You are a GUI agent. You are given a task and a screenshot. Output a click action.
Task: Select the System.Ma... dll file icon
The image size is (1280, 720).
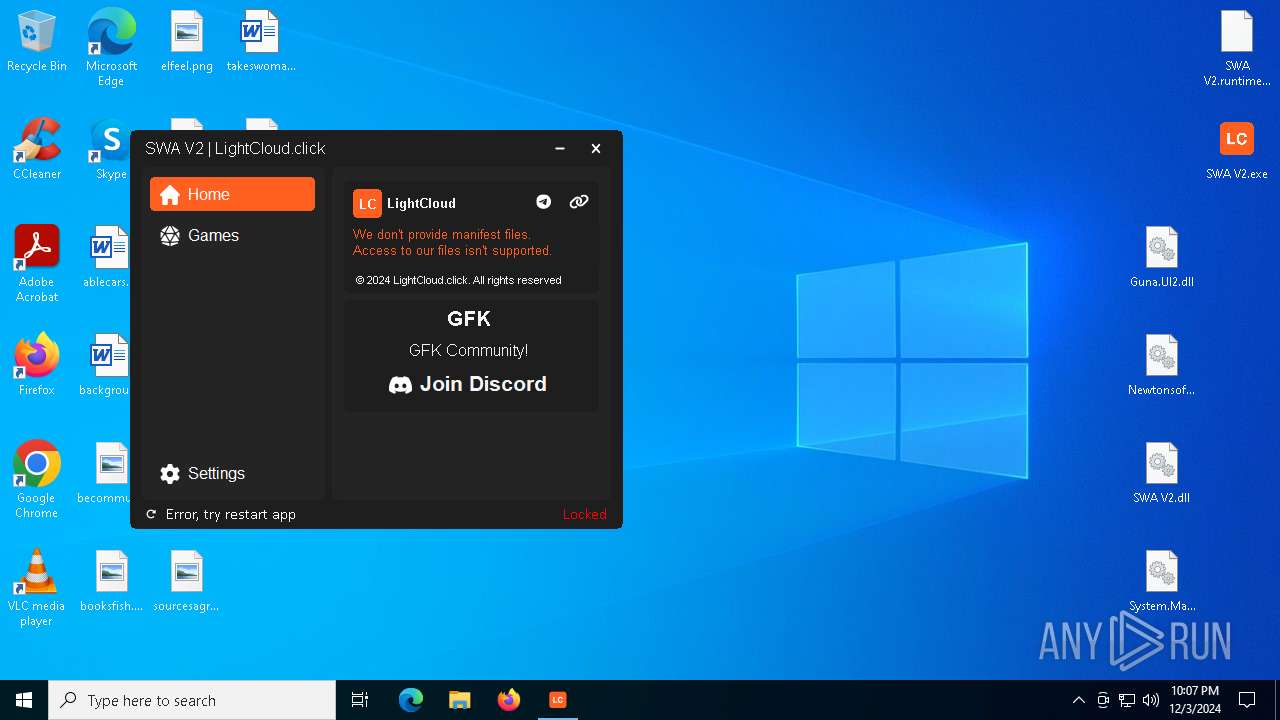(1162, 581)
